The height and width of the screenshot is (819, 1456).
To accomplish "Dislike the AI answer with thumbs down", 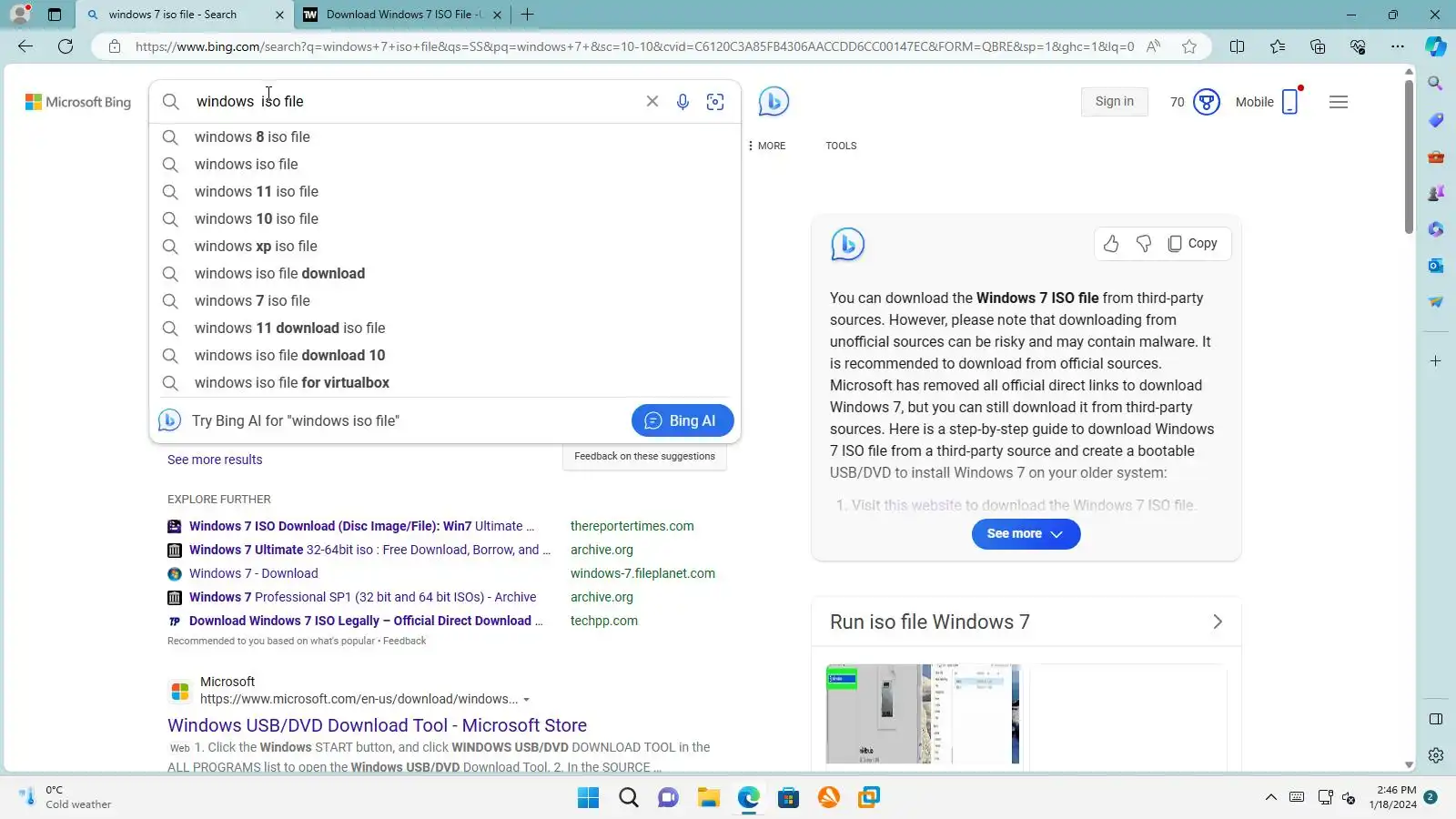I will pos(1144,243).
